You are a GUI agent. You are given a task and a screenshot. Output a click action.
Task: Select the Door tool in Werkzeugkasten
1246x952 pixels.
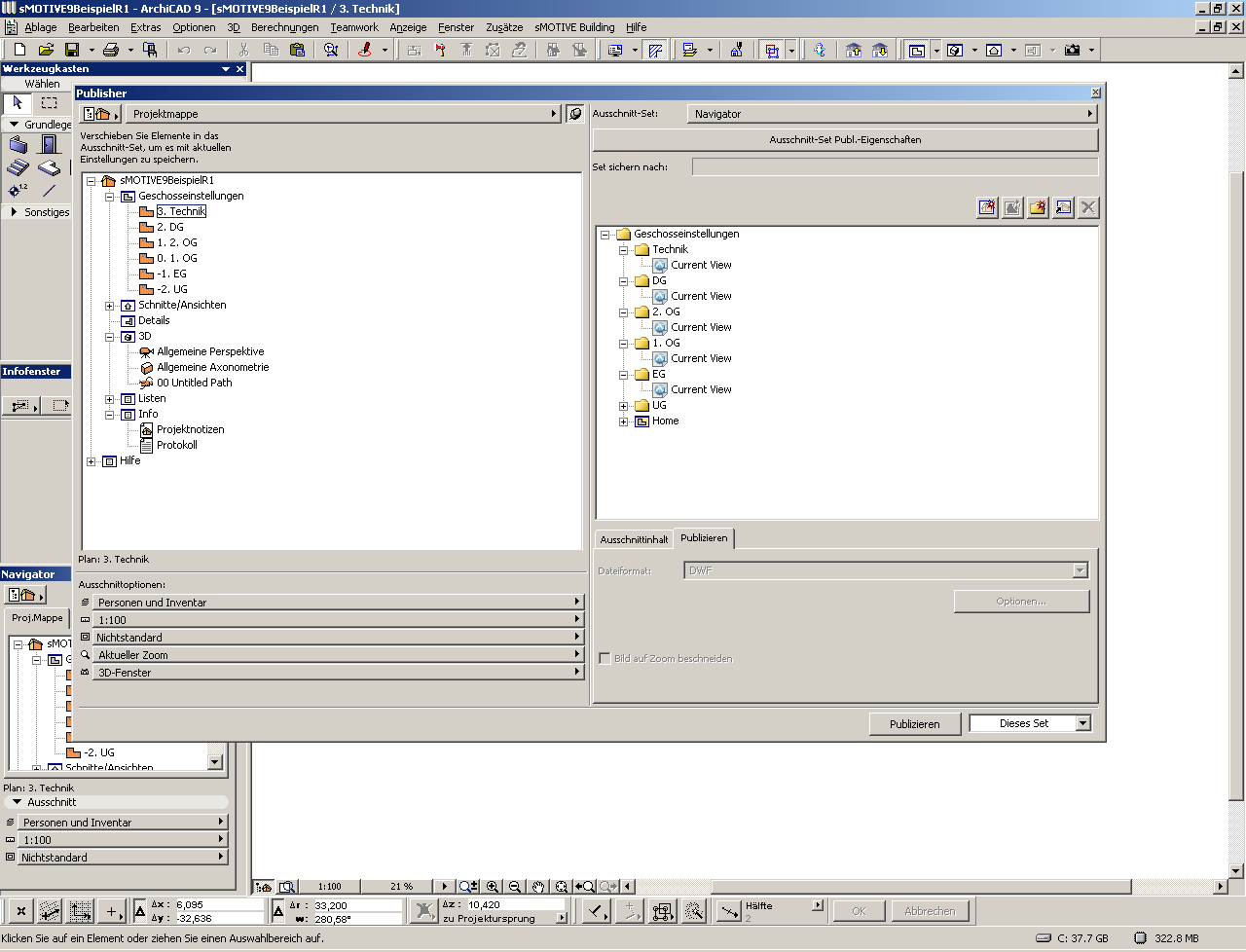click(49, 144)
